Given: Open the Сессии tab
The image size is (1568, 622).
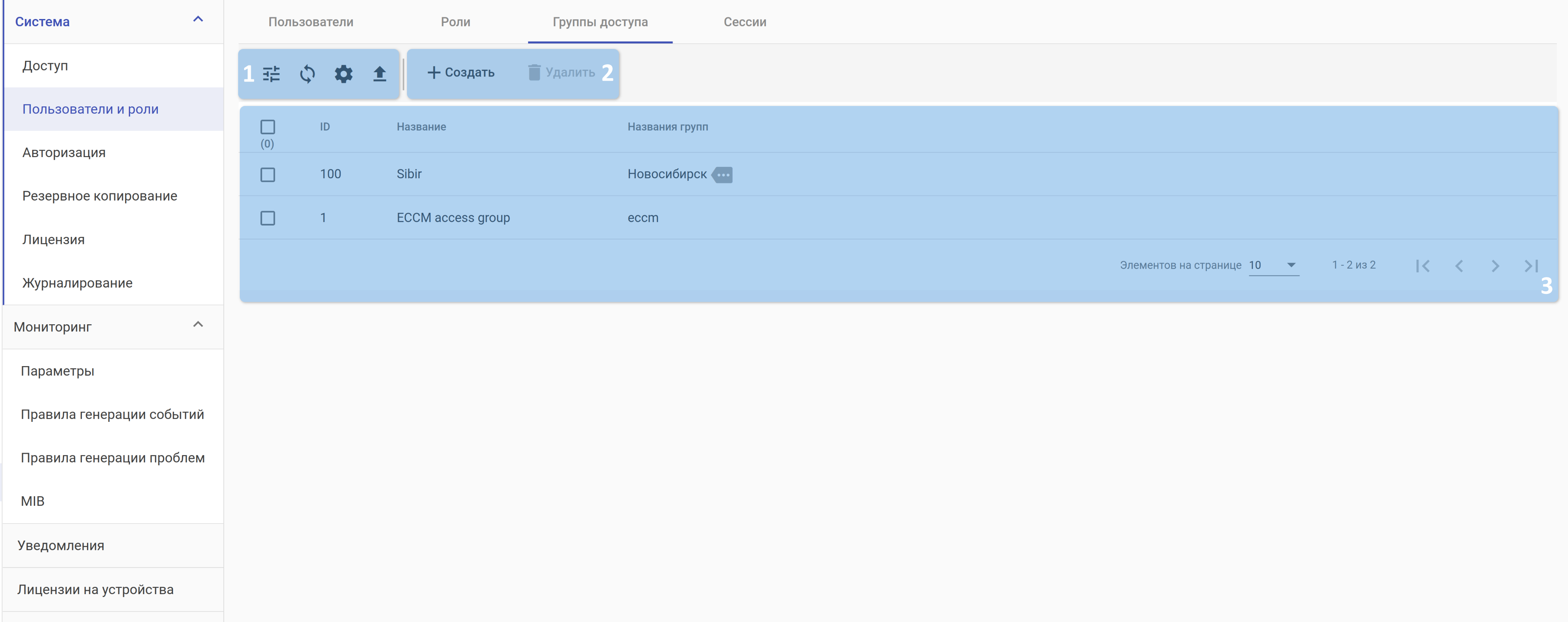Looking at the screenshot, I should 744,22.
